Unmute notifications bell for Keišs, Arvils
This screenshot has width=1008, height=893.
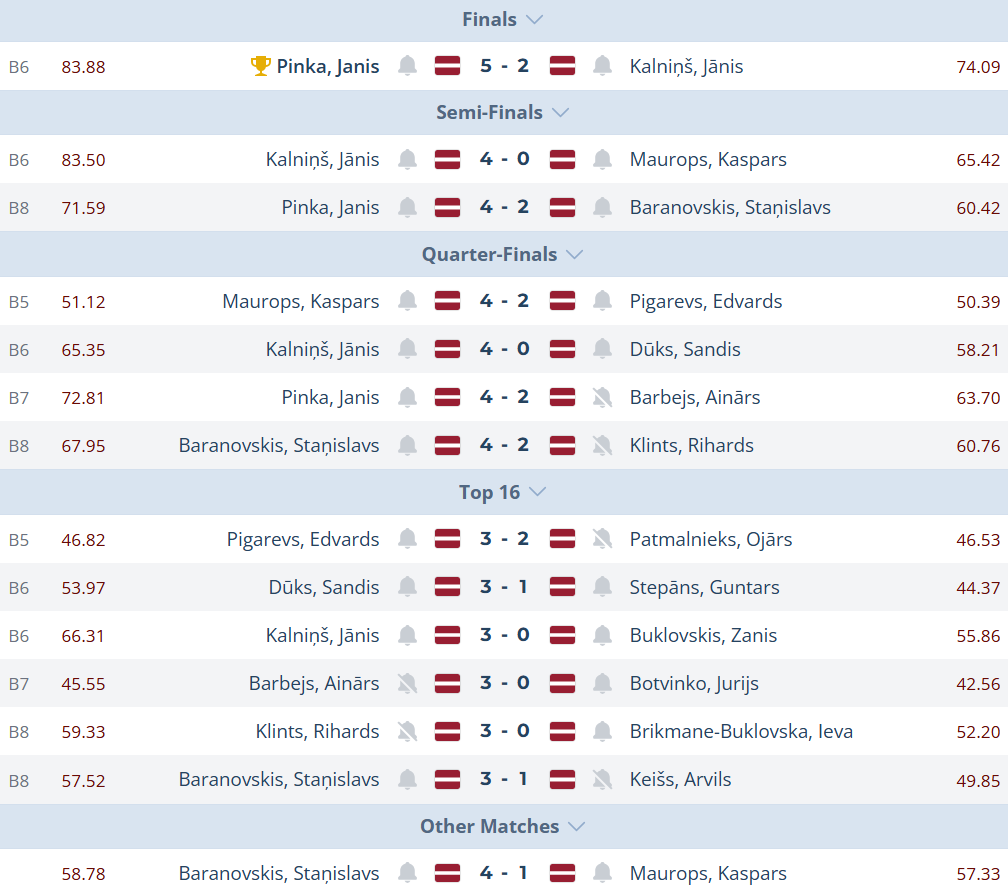pyautogui.click(x=602, y=779)
